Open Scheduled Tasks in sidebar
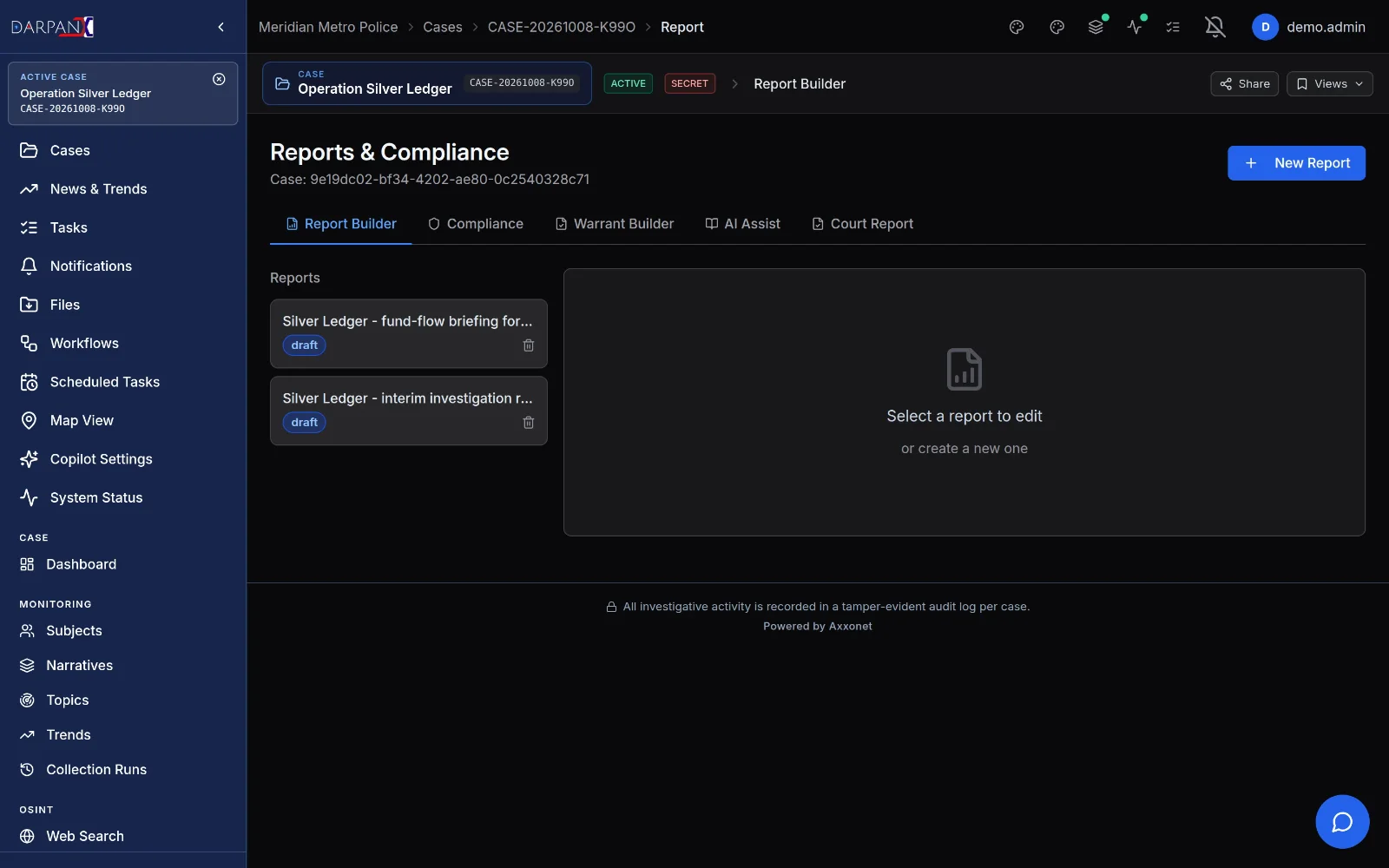Screen dimensions: 1389x868 click(x=122, y=382)
